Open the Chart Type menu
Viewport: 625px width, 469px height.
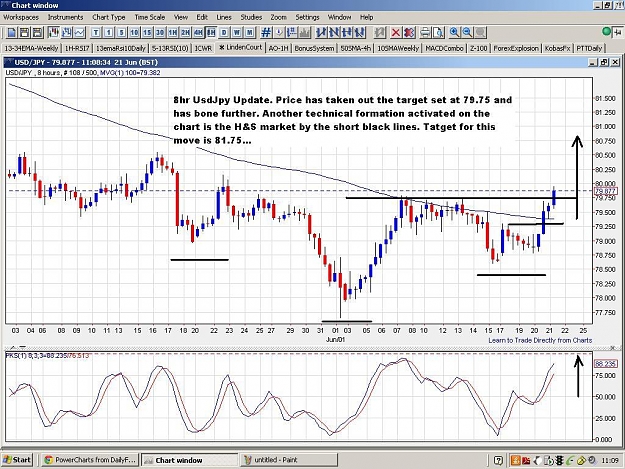109,17
